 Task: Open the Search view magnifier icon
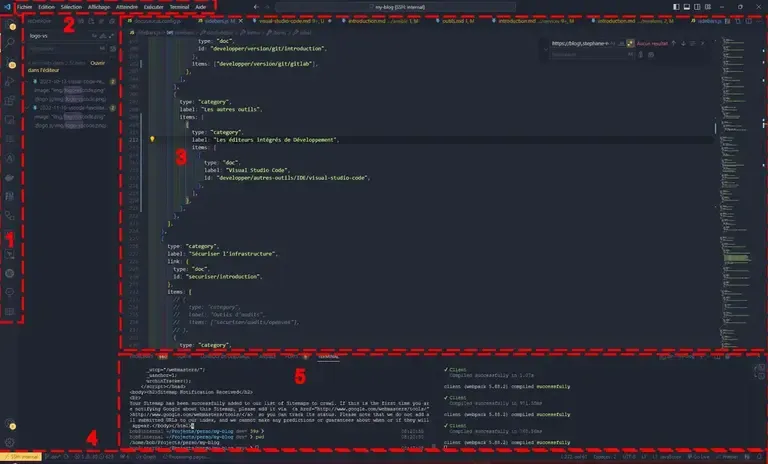pos(10,43)
